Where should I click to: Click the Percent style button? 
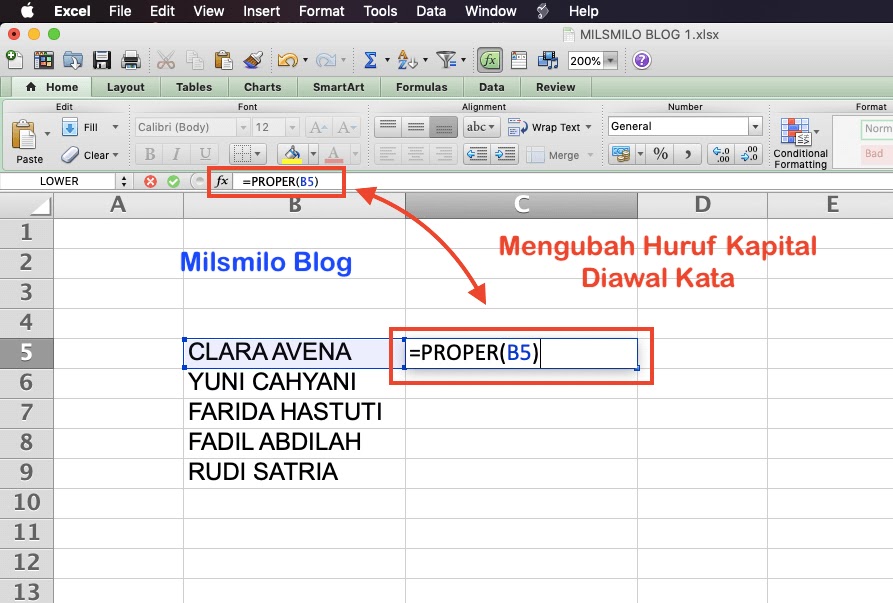661,154
